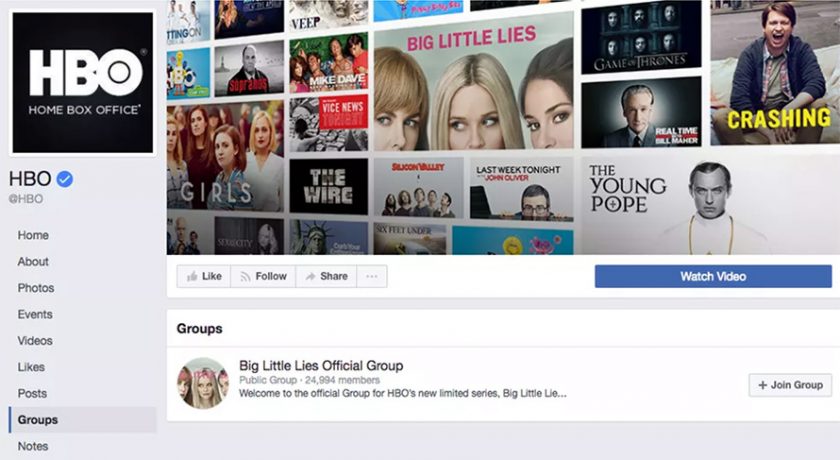The image size is (840, 460).
Task: Click the Six Feet Under tile
Action: point(410,239)
